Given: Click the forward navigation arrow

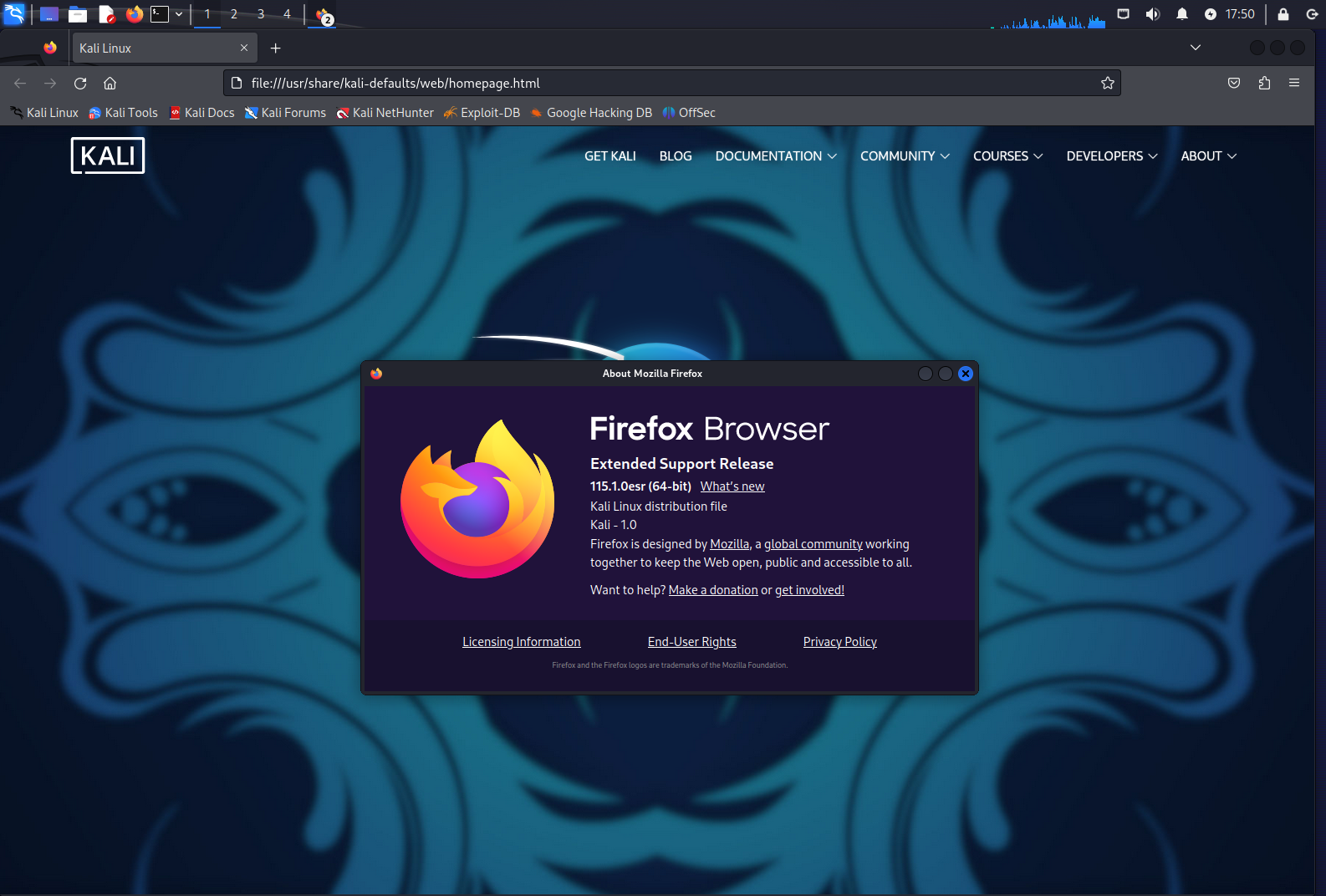Looking at the screenshot, I should click(x=50, y=83).
